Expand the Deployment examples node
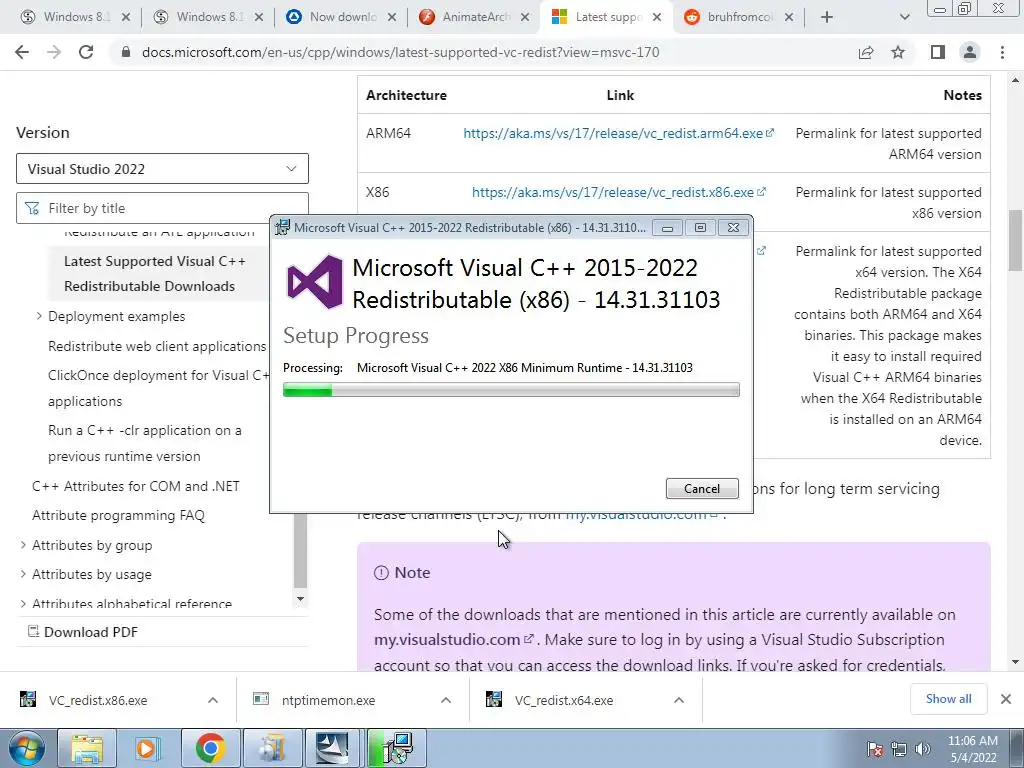Screen dimensions: 1024x768 click(x=39, y=316)
